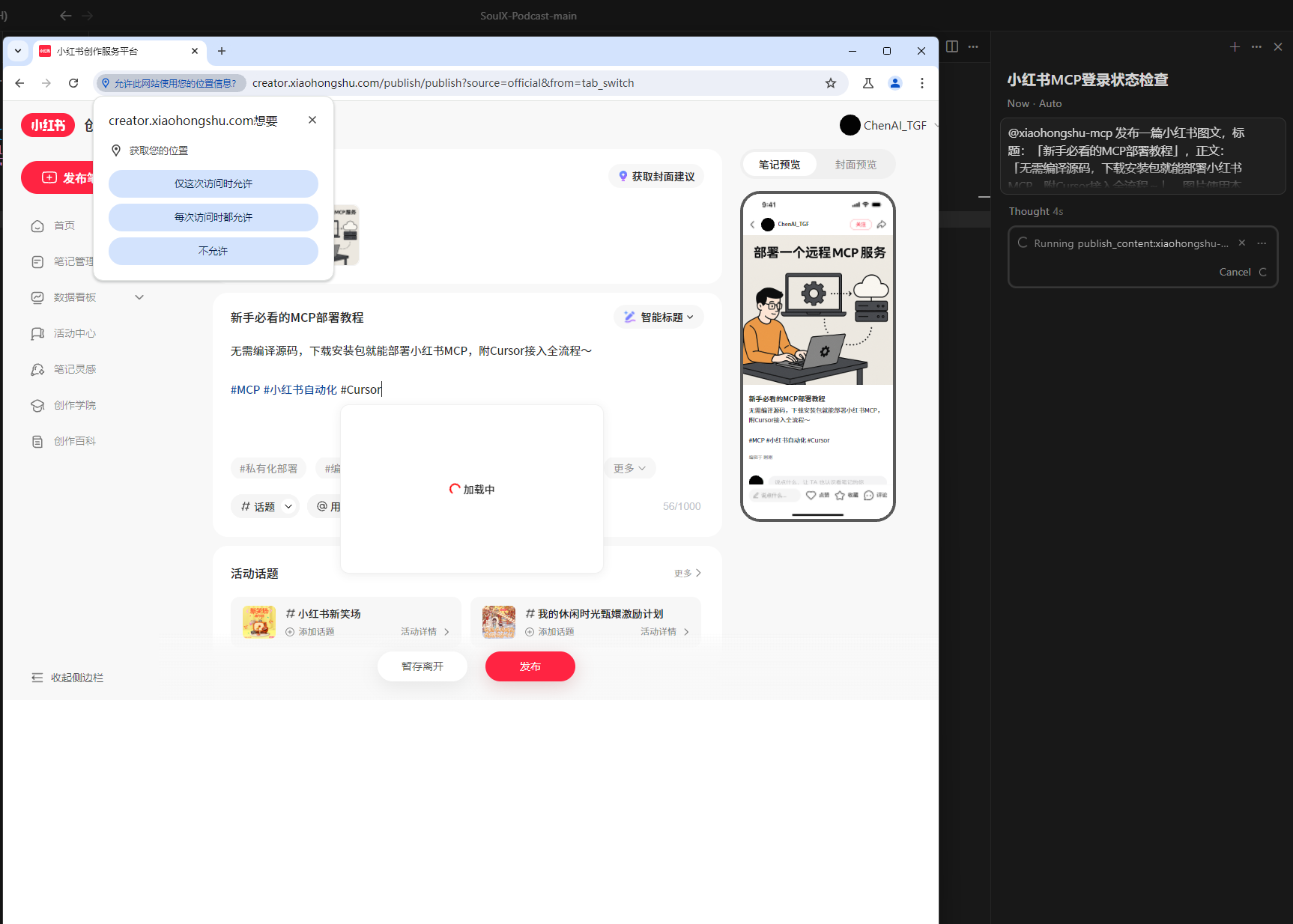Image resolution: width=1293 pixels, height=924 pixels.
Task: Click the 智能标题 smart title icon
Action: 629,317
